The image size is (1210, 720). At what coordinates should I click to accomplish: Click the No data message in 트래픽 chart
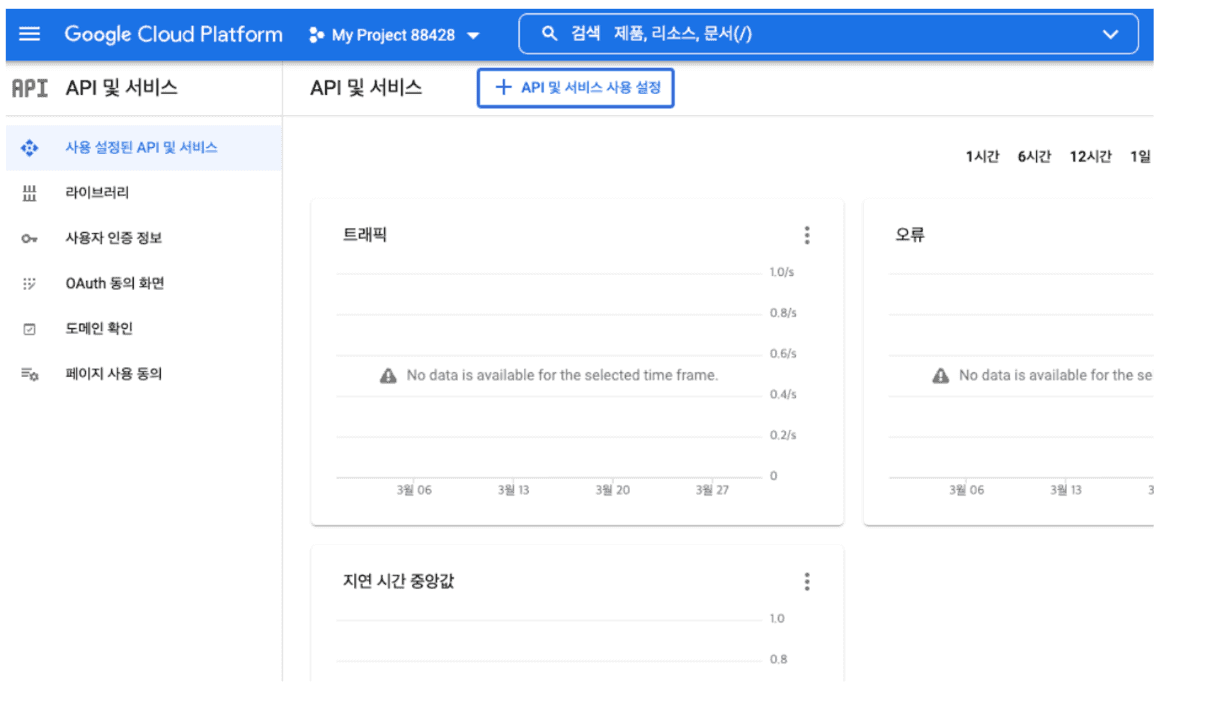[562, 375]
